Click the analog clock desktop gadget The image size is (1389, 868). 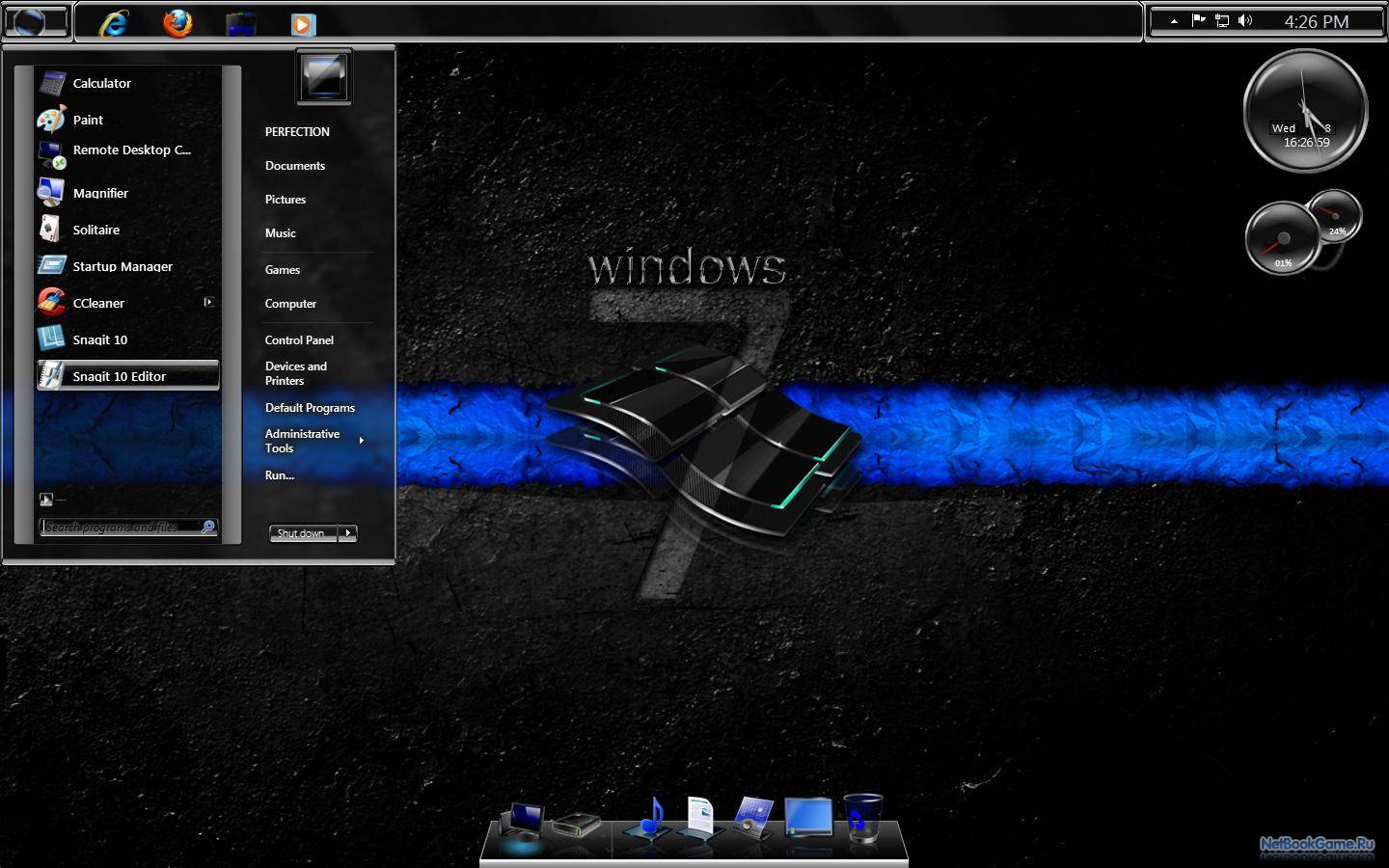1305,111
